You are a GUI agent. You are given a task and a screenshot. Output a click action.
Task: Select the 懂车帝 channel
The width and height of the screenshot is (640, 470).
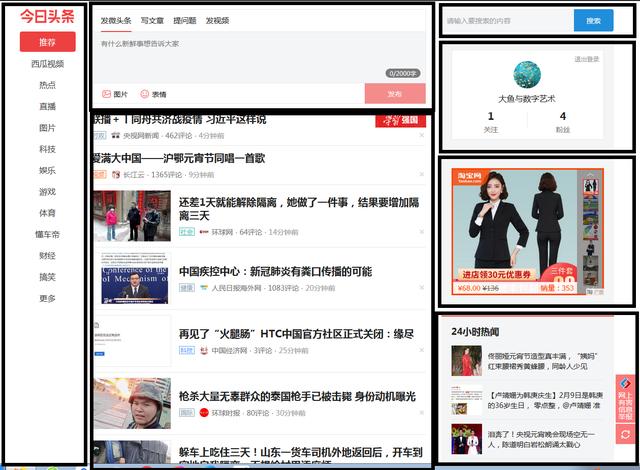pos(48,235)
